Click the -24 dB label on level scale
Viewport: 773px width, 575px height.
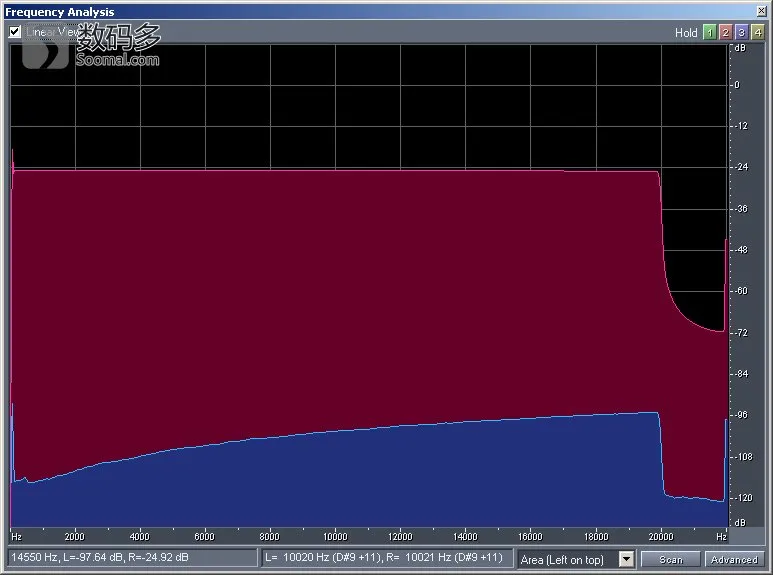741,167
